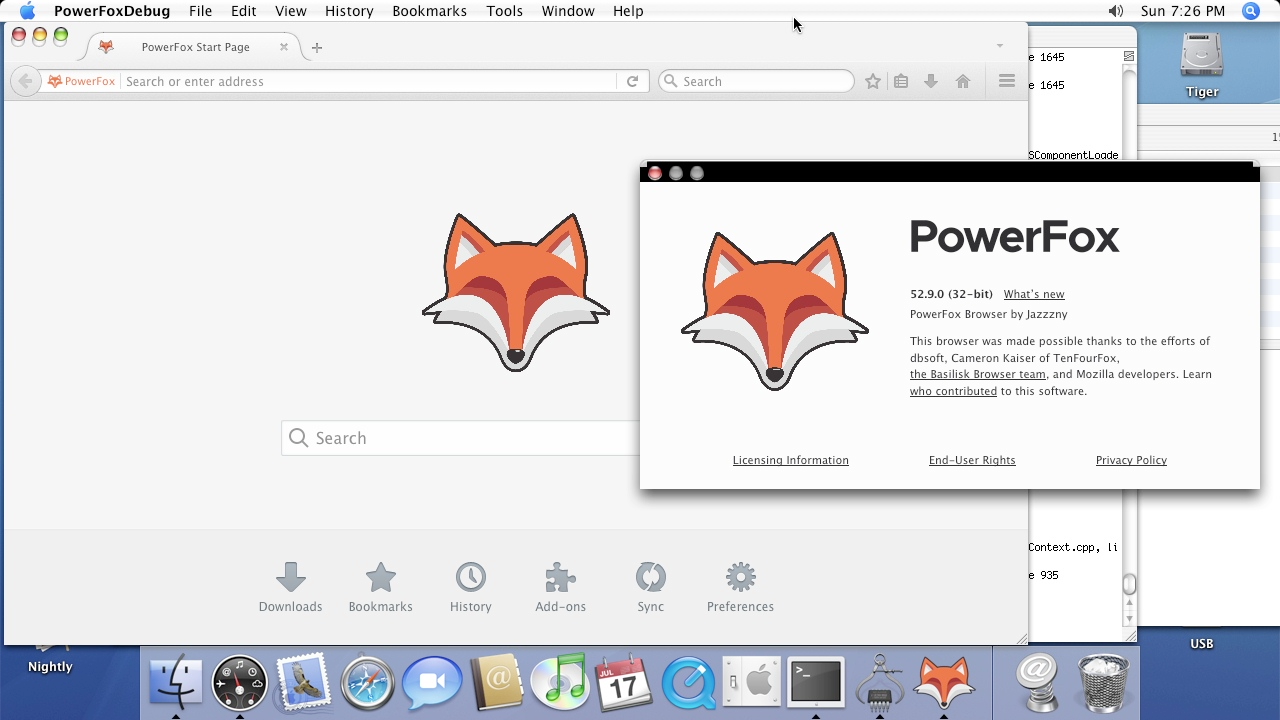Open Downloads from the start page

coord(290,587)
